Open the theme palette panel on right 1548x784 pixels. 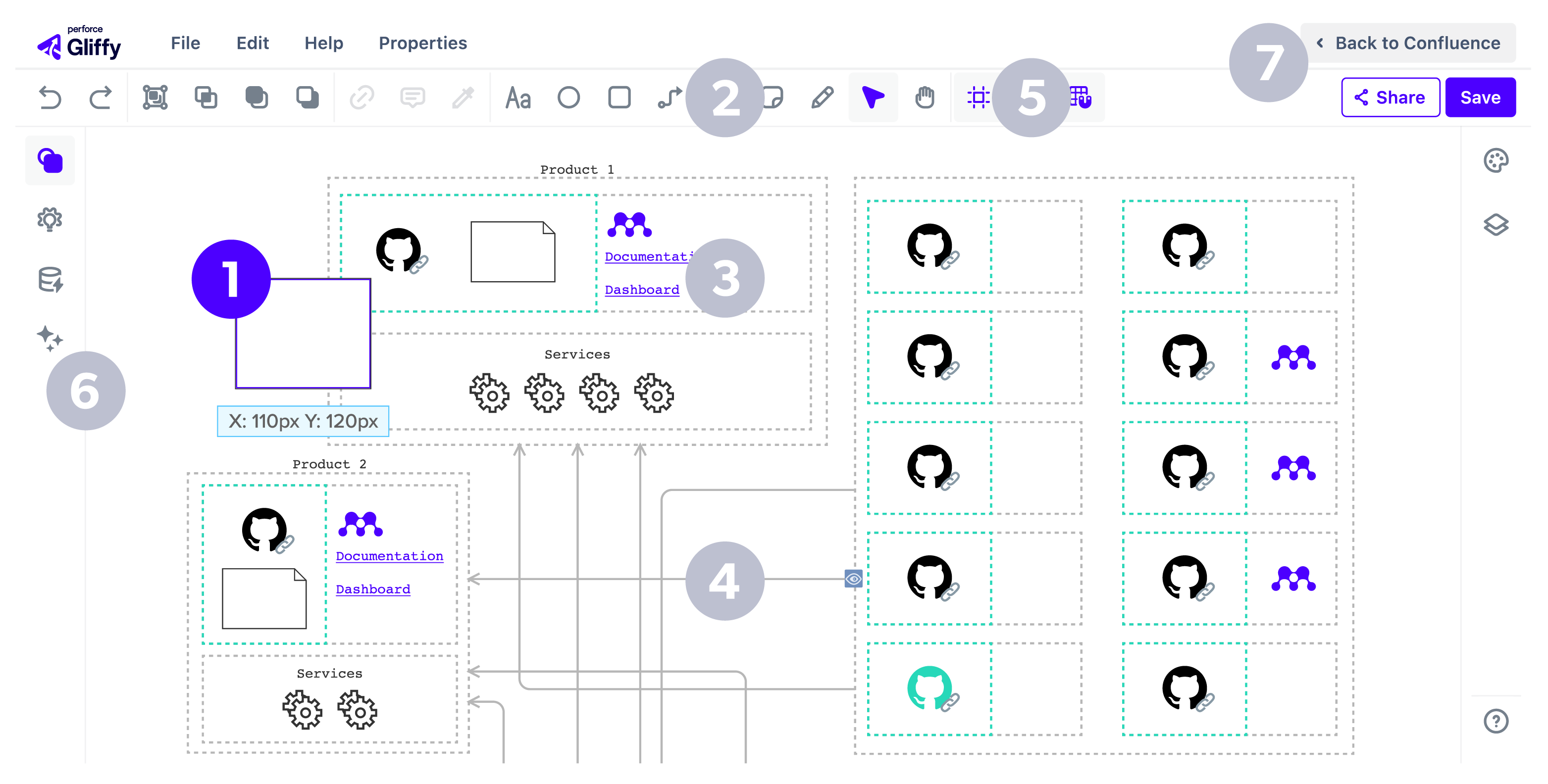[x=1496, y=160]
